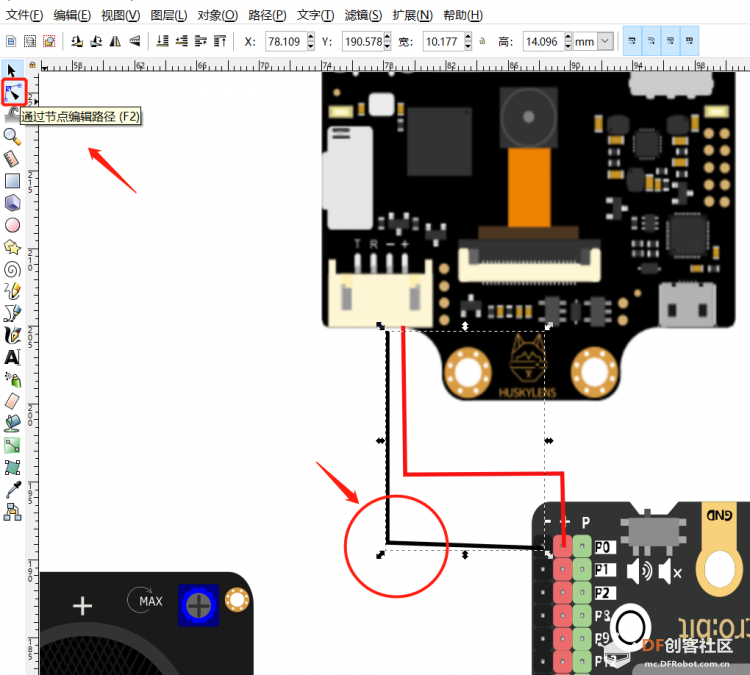Activate the Text tool

(12, 357)
